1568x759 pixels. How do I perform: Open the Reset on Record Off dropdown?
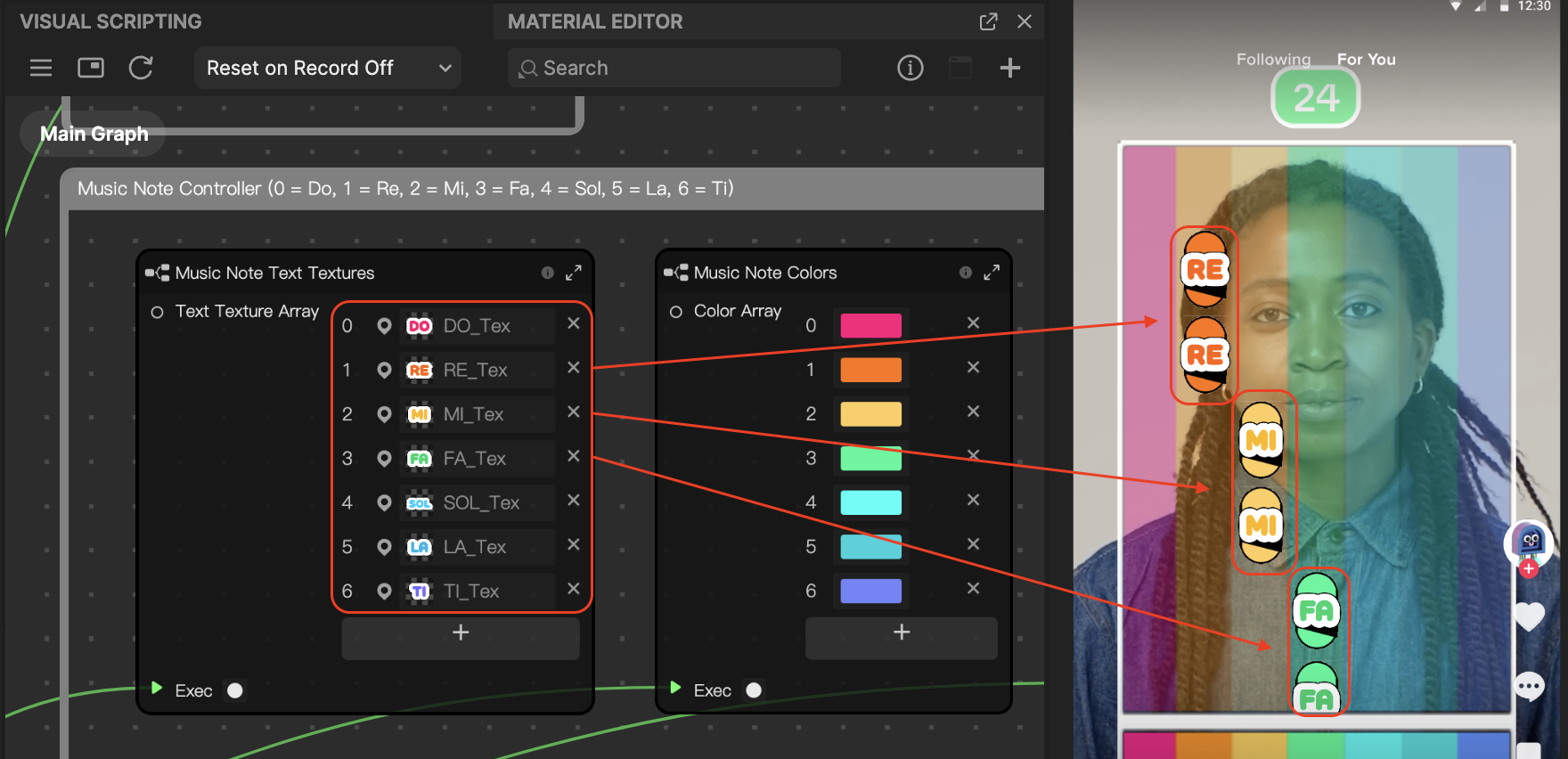[327, 68]
